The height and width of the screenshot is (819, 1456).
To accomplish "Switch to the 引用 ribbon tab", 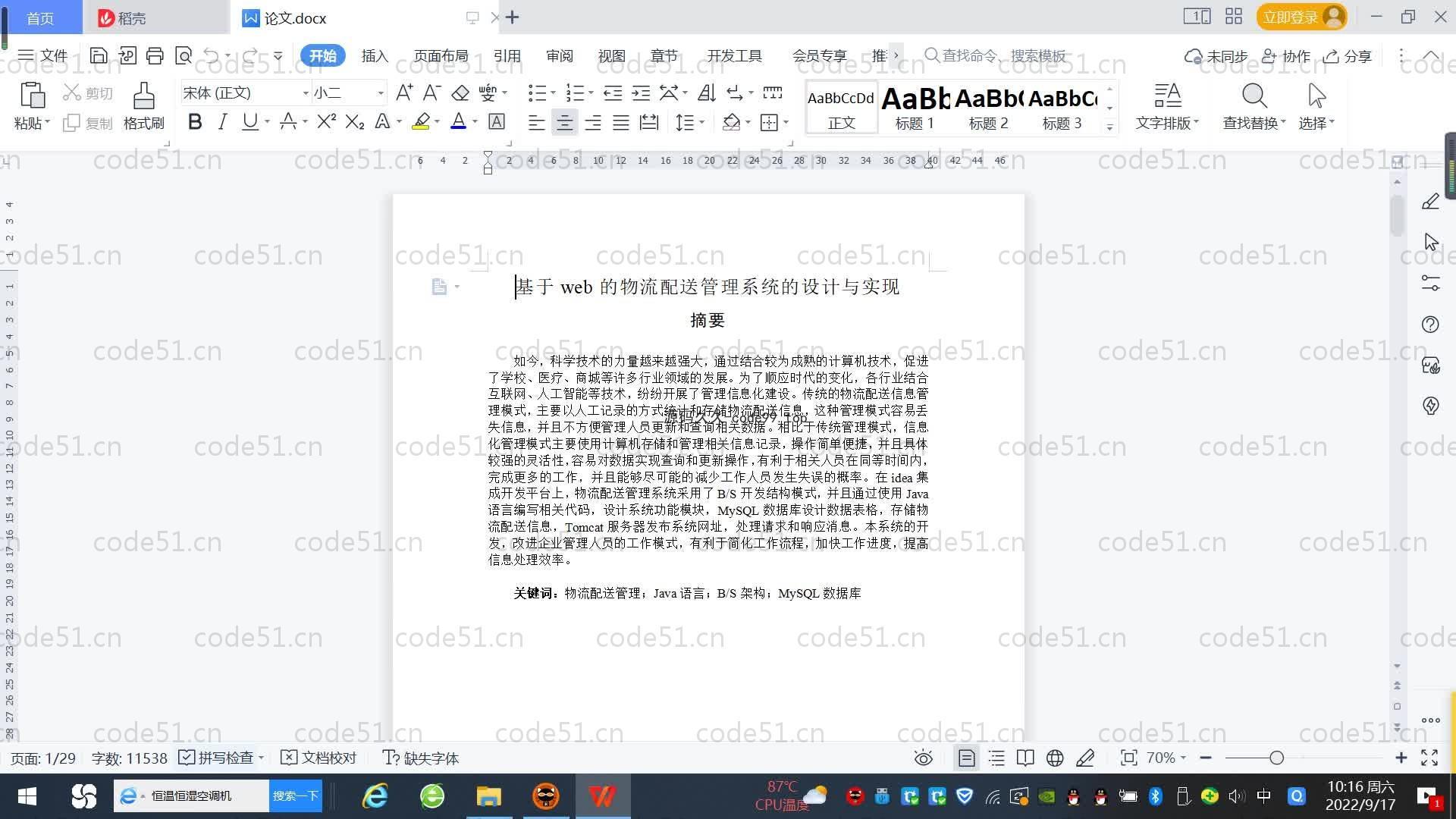I will (x=507, y=55).
